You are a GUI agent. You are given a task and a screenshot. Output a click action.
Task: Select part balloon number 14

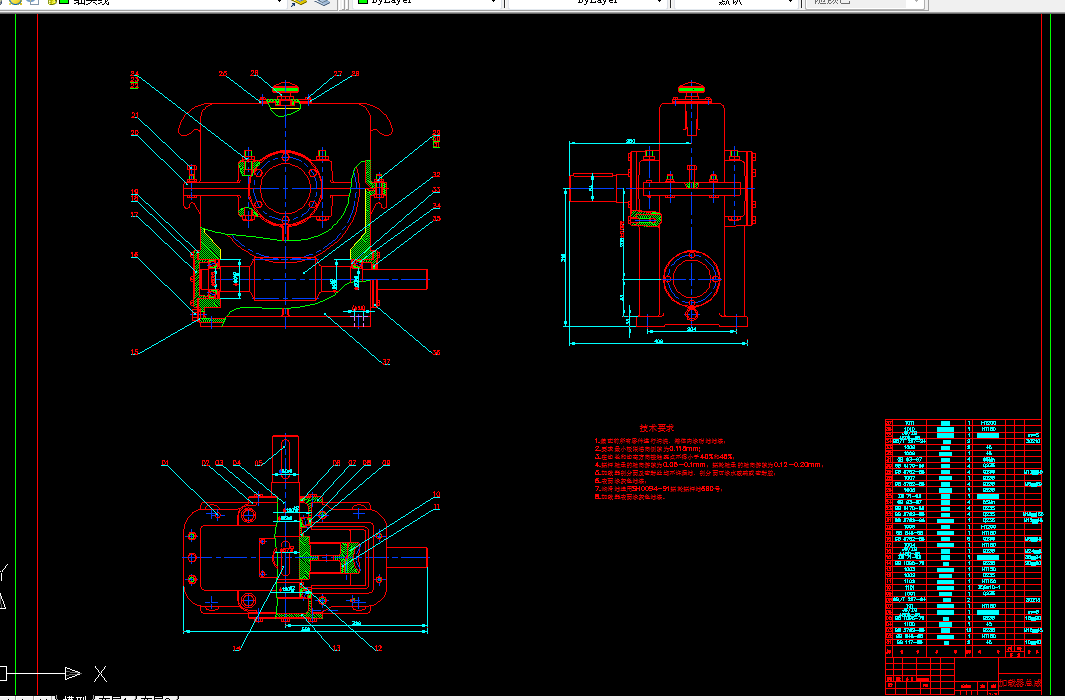(236, 648)
